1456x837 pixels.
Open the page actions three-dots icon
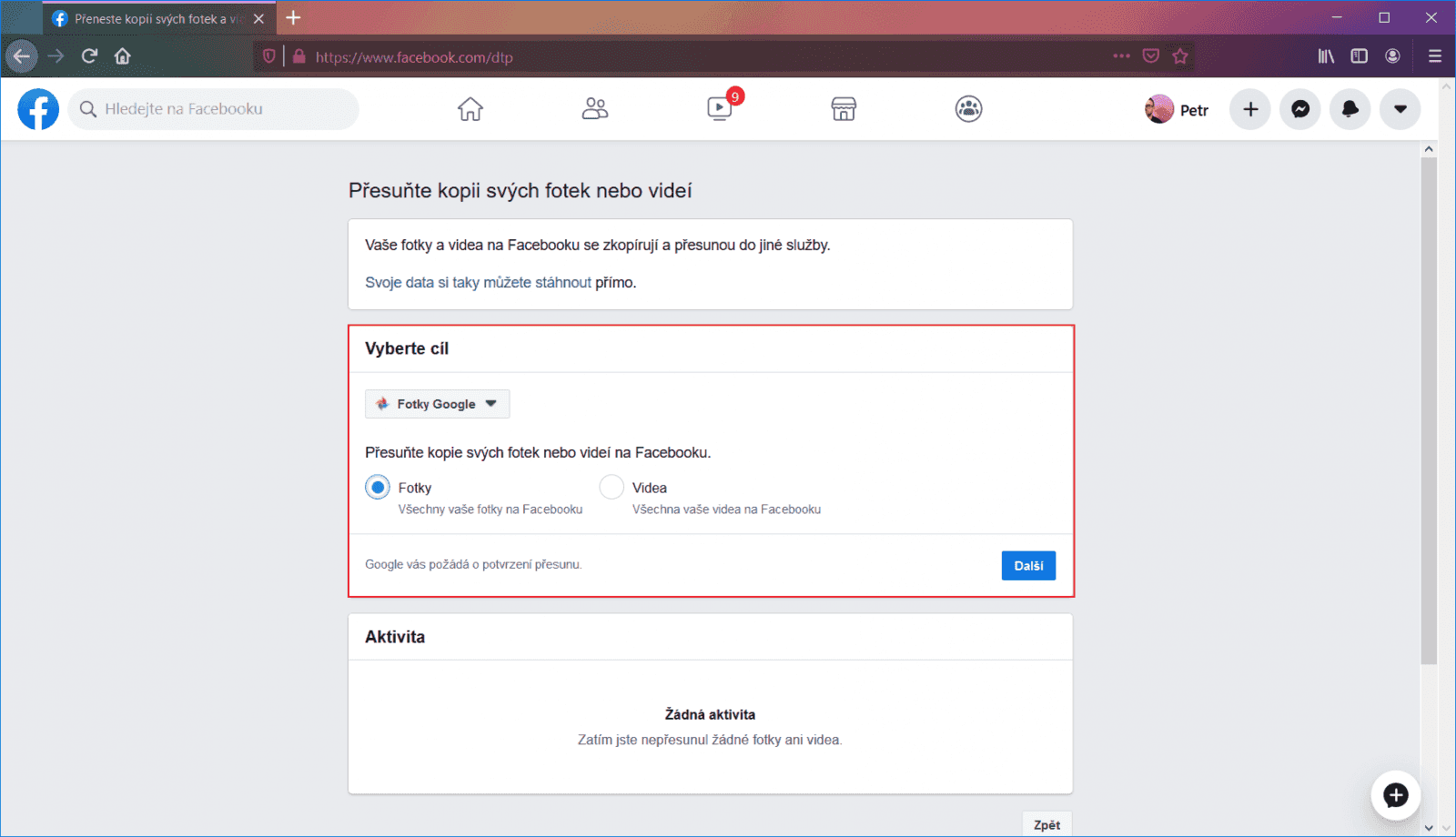pos(1121,56)
